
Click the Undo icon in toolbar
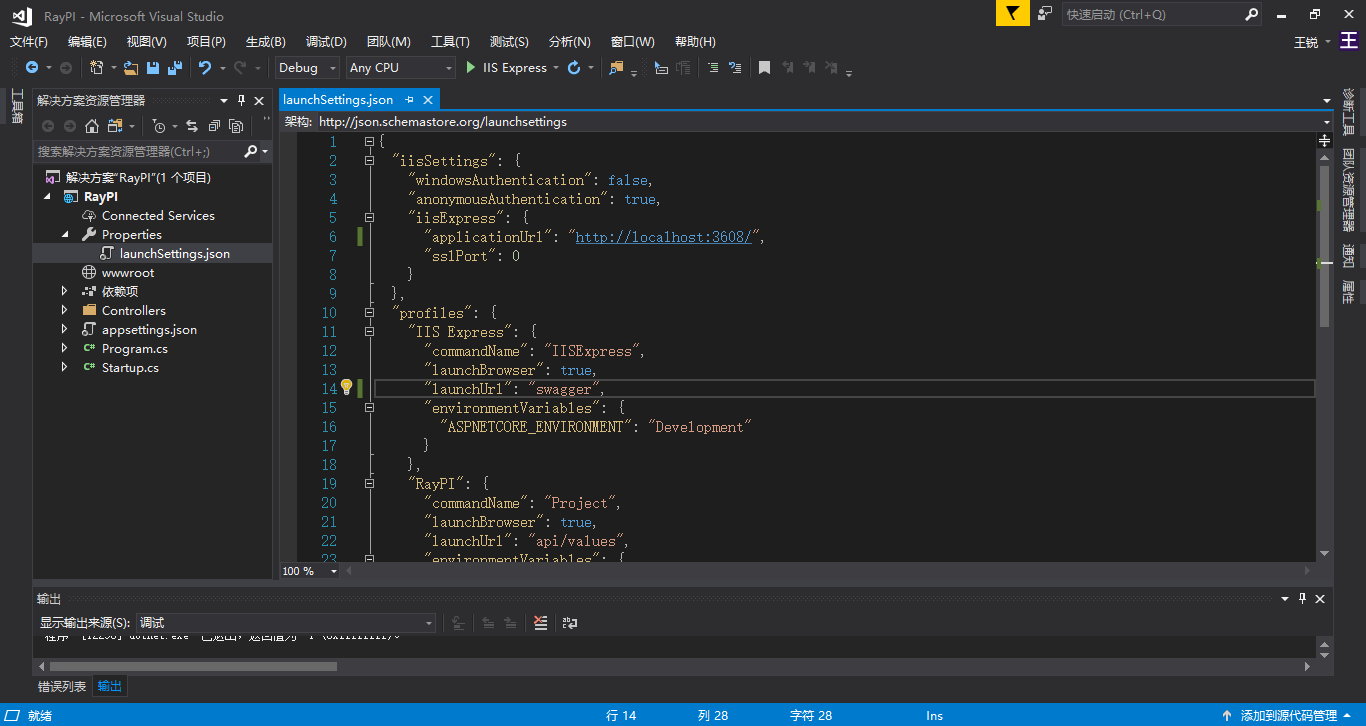pos(205,68)
